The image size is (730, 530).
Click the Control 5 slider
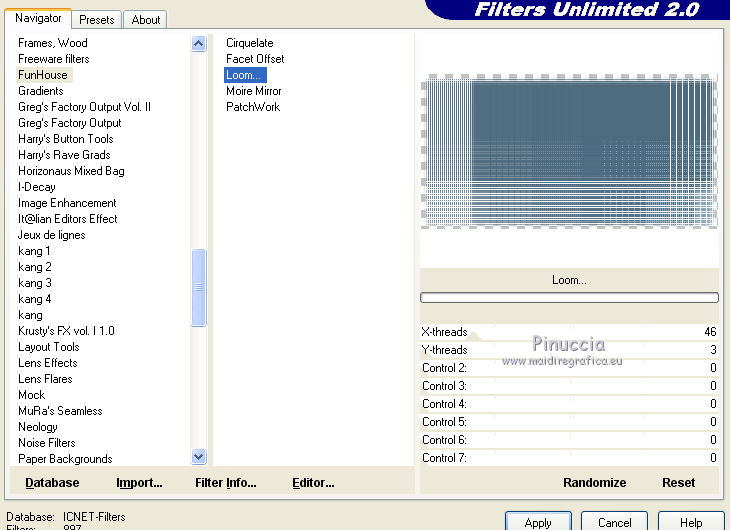569,422
